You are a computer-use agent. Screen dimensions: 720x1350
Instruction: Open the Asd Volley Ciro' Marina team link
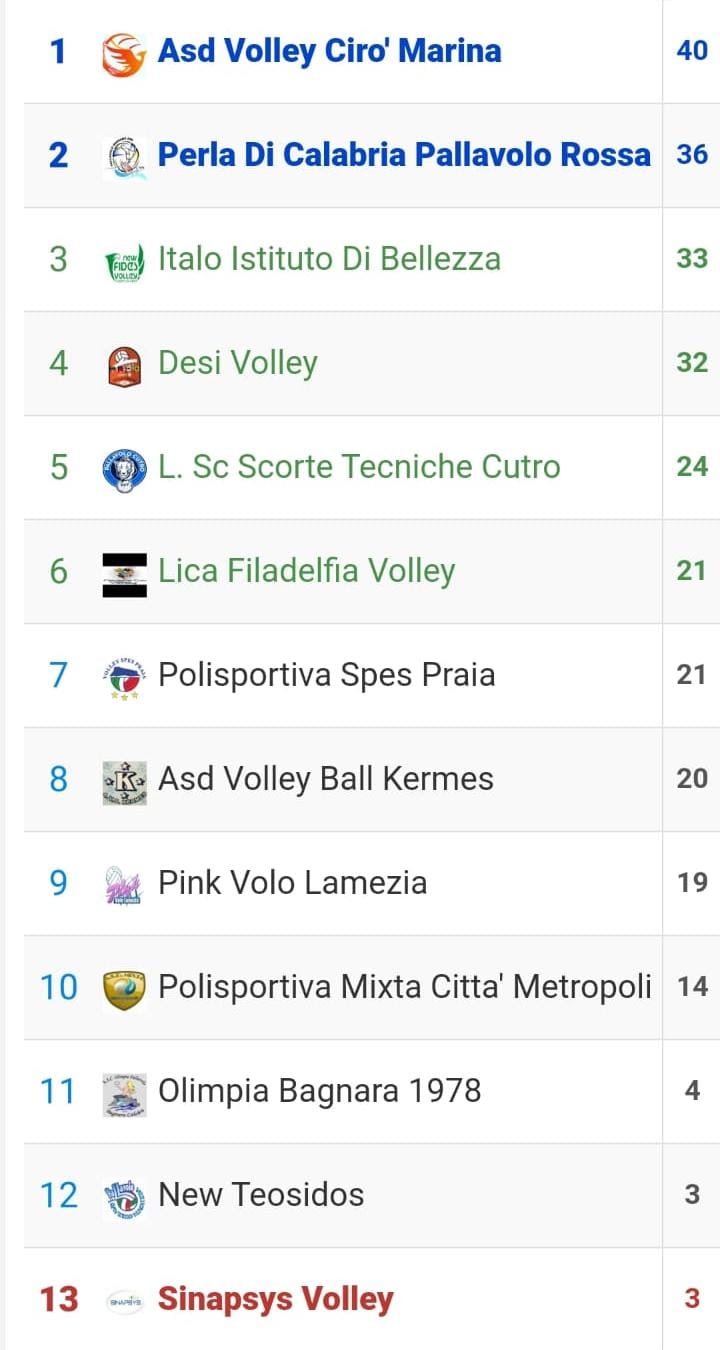point(329,51)
